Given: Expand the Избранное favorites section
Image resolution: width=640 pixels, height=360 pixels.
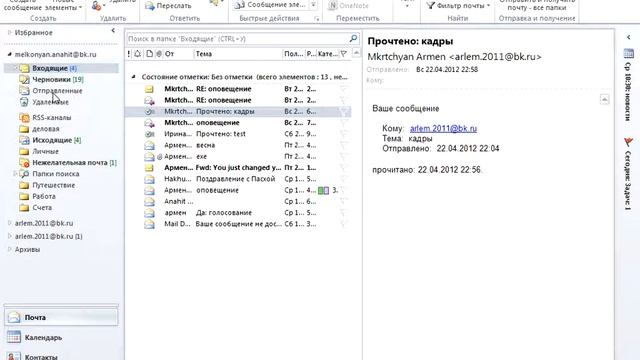Looking at the screenshot, I should click(9, 32).
